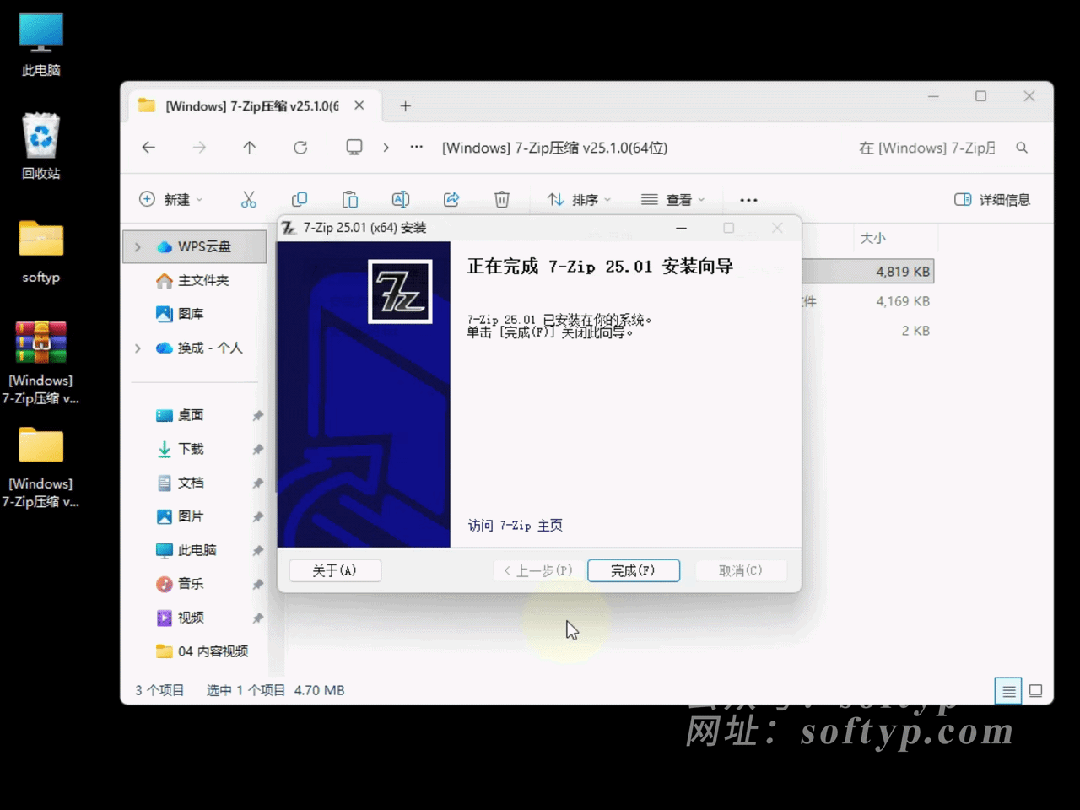
Task: Open 此电脑 in navigation pane
Action: [x=187, y=550]
